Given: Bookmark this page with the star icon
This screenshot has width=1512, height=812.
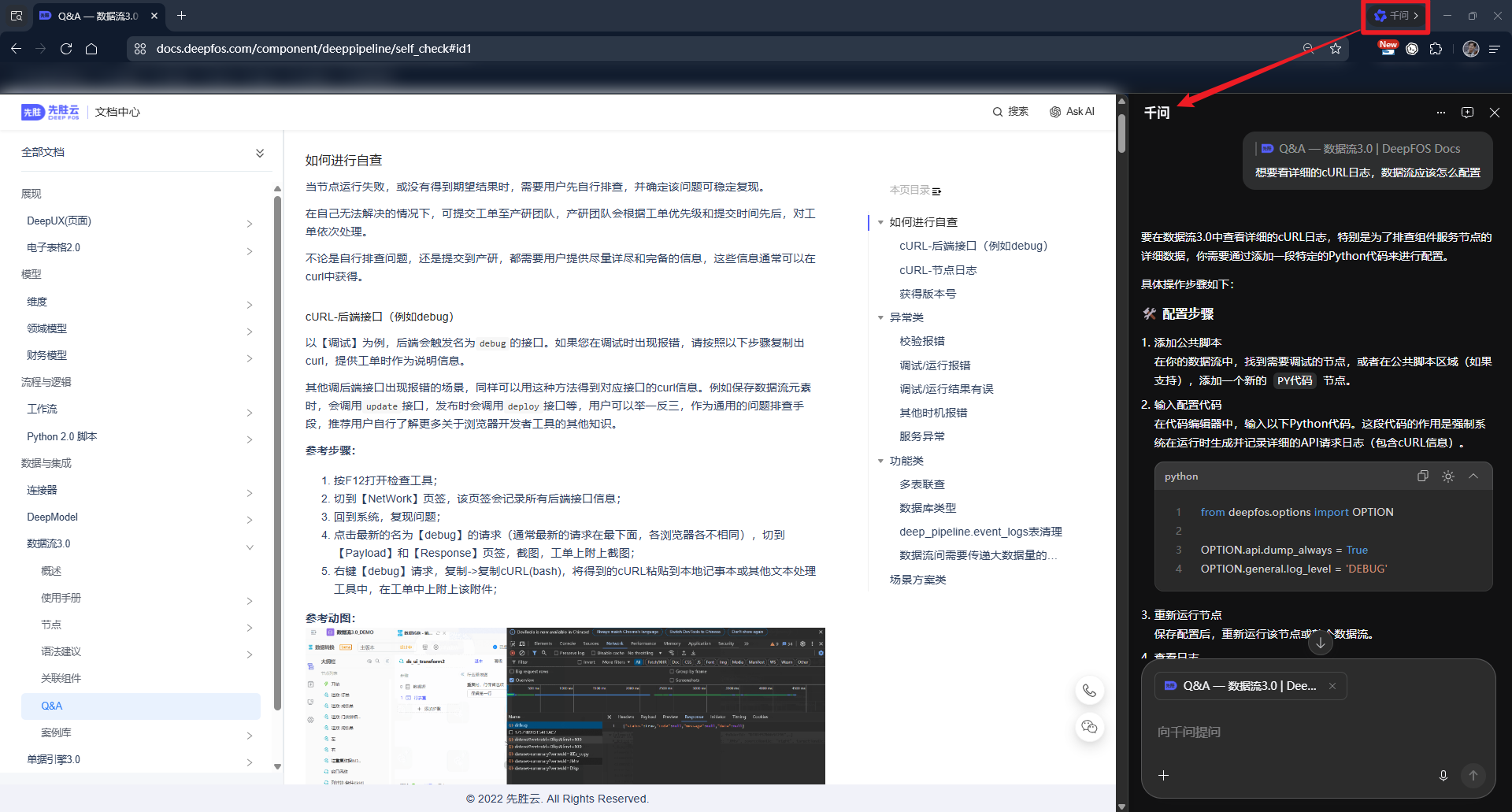Looking at the screenshot, I should coord(1336,49).
